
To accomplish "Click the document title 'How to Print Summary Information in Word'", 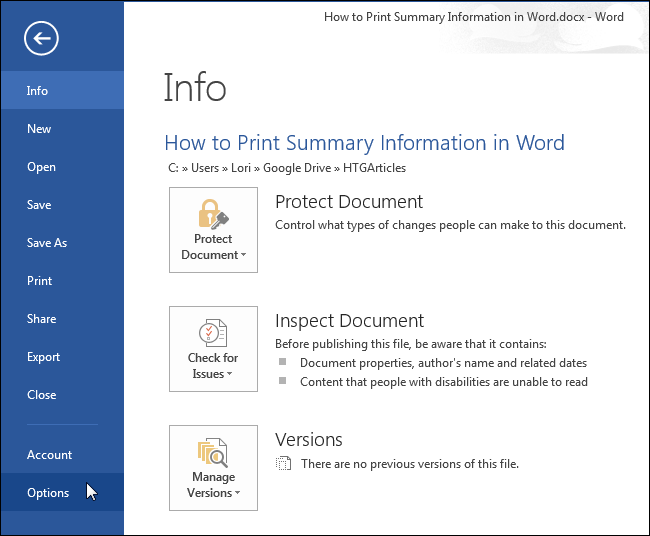I will pos(364,143).
